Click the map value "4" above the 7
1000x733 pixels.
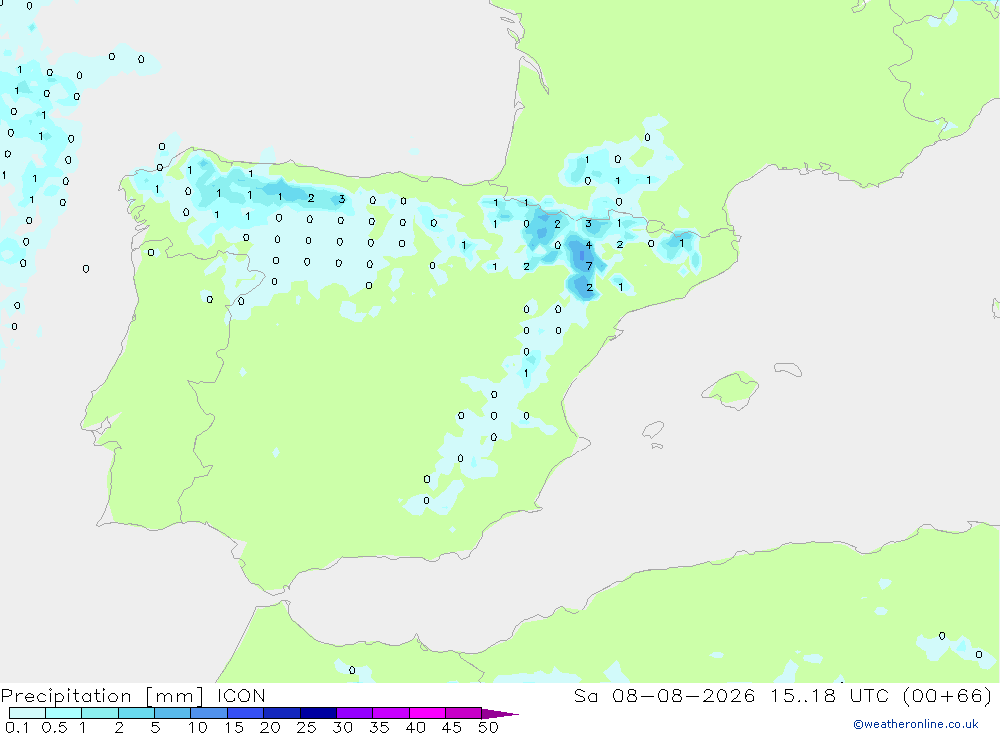[x=589, y=245]
